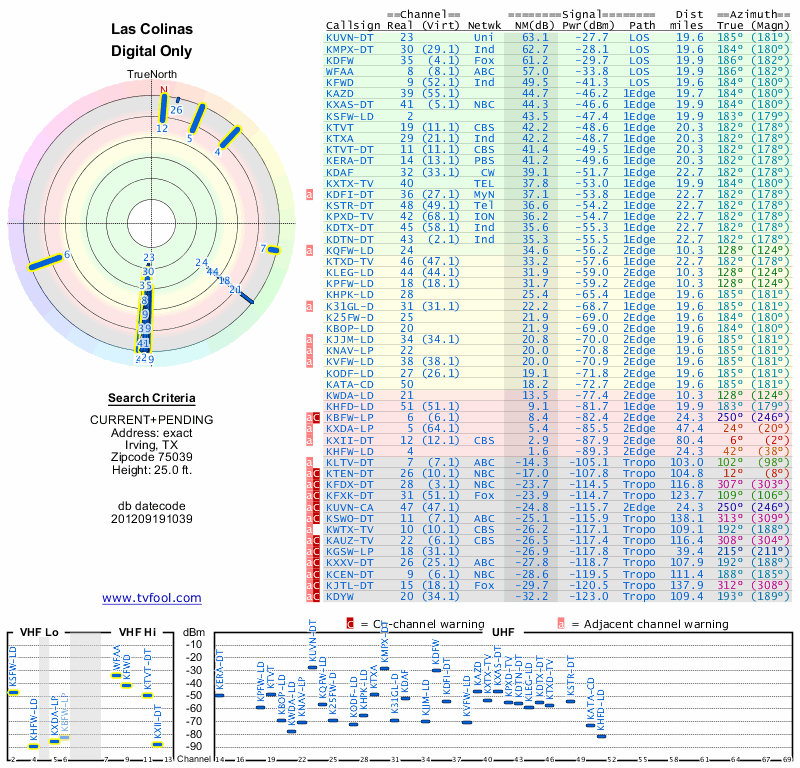This screenshot has height=768, width=800.
Task: Click the db datecode value 201209191039
Action: tap(152, 519)
